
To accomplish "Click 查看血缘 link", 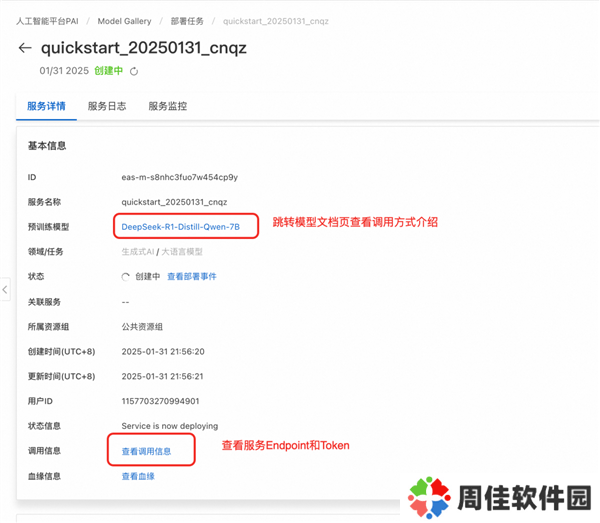I will pyautogui.click(x=138, y=476).
